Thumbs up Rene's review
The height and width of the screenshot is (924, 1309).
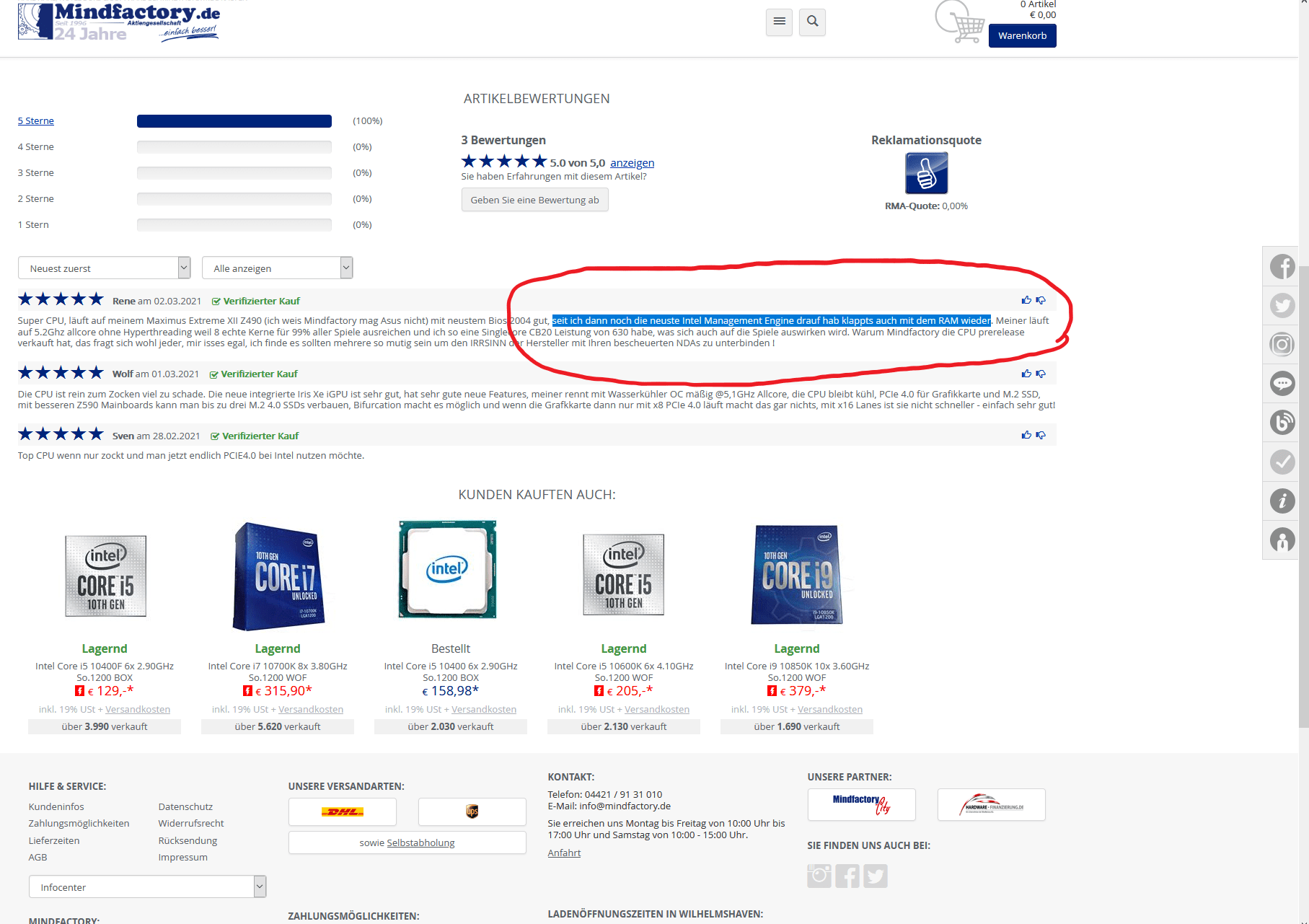coord(1026,300)
